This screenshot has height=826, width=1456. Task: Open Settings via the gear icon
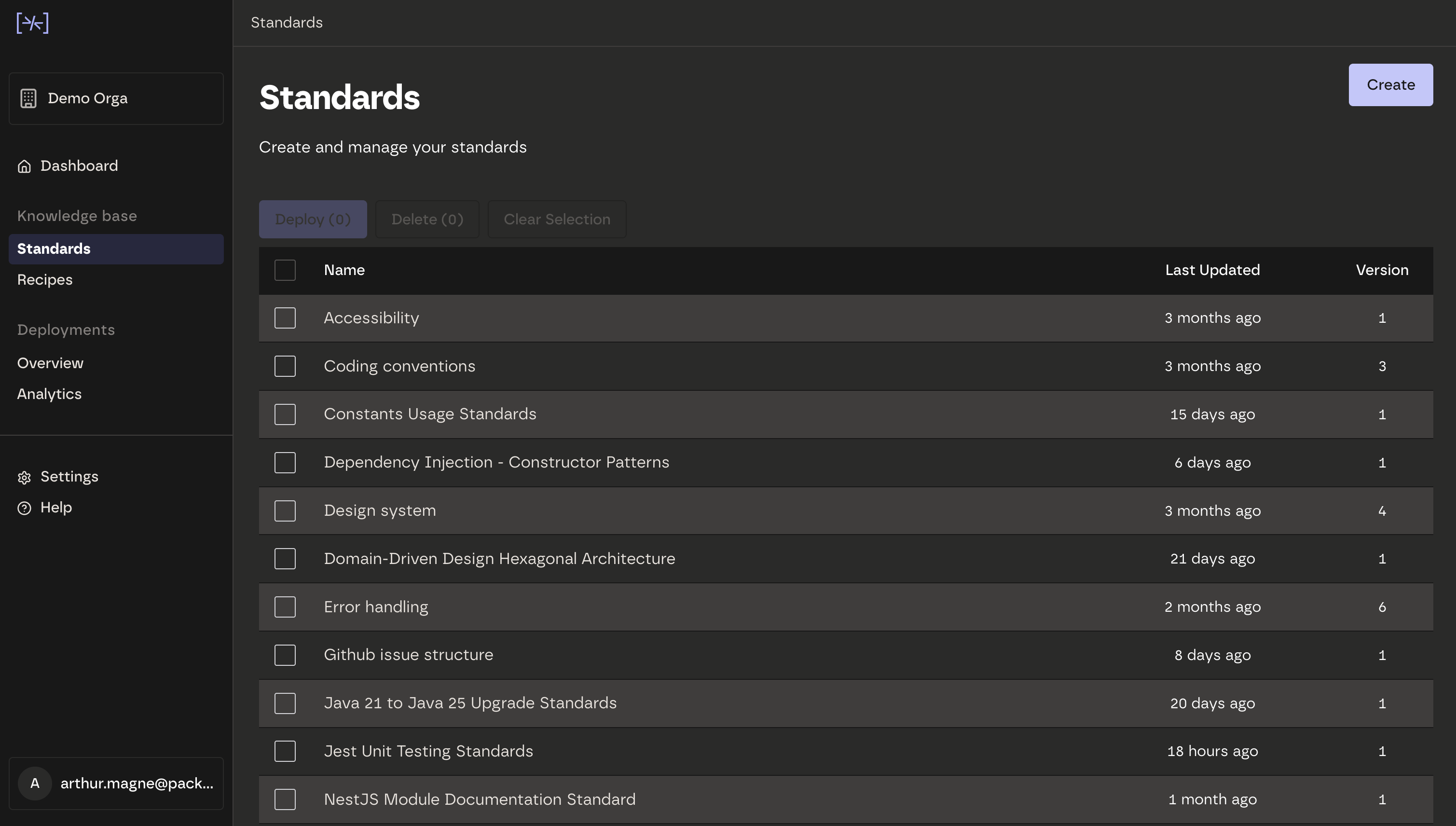pyautogui.click(x=25, y=478)
